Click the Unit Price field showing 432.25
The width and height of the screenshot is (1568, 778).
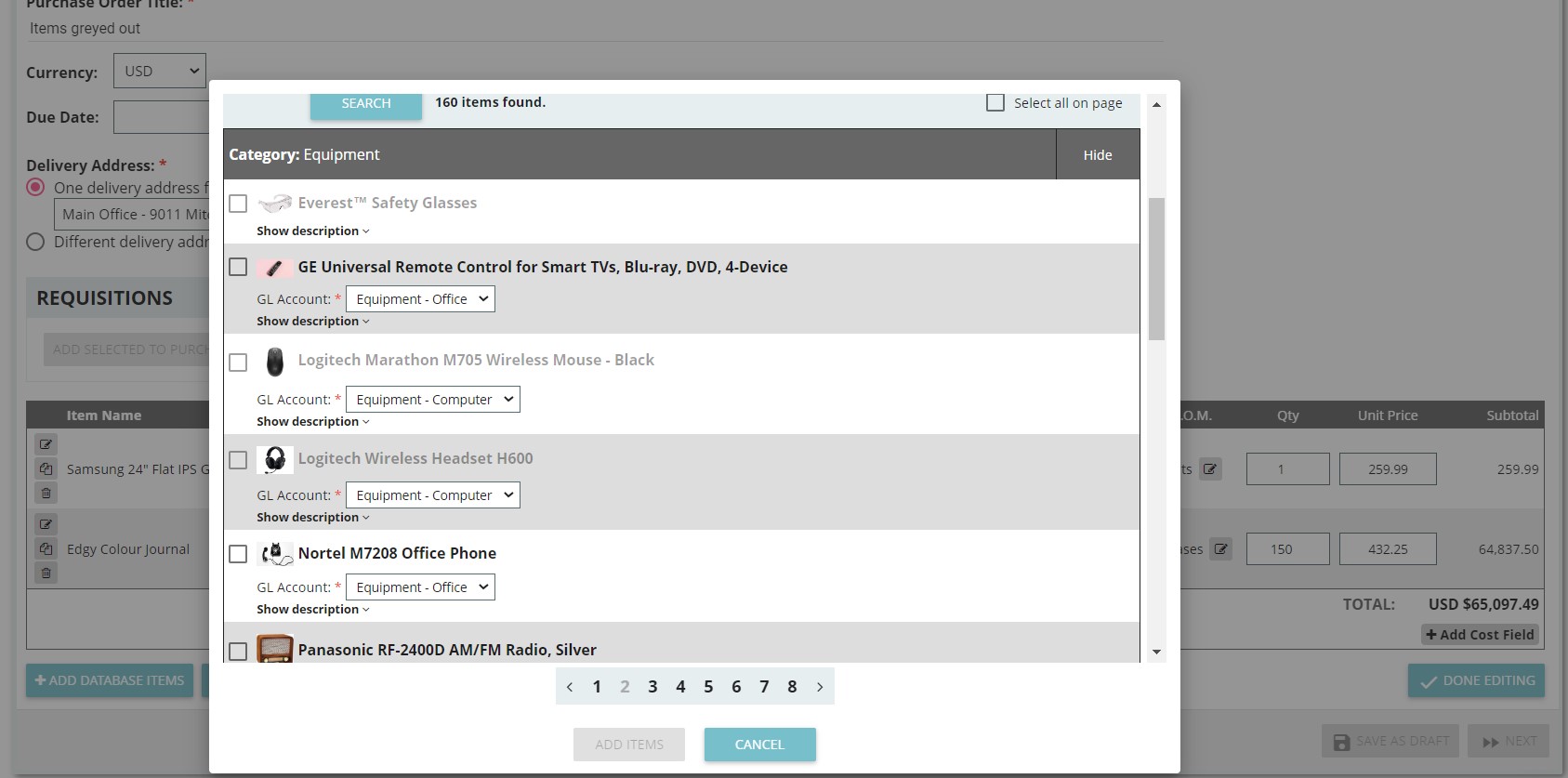pyautogui.click(x=1388, y=548)
